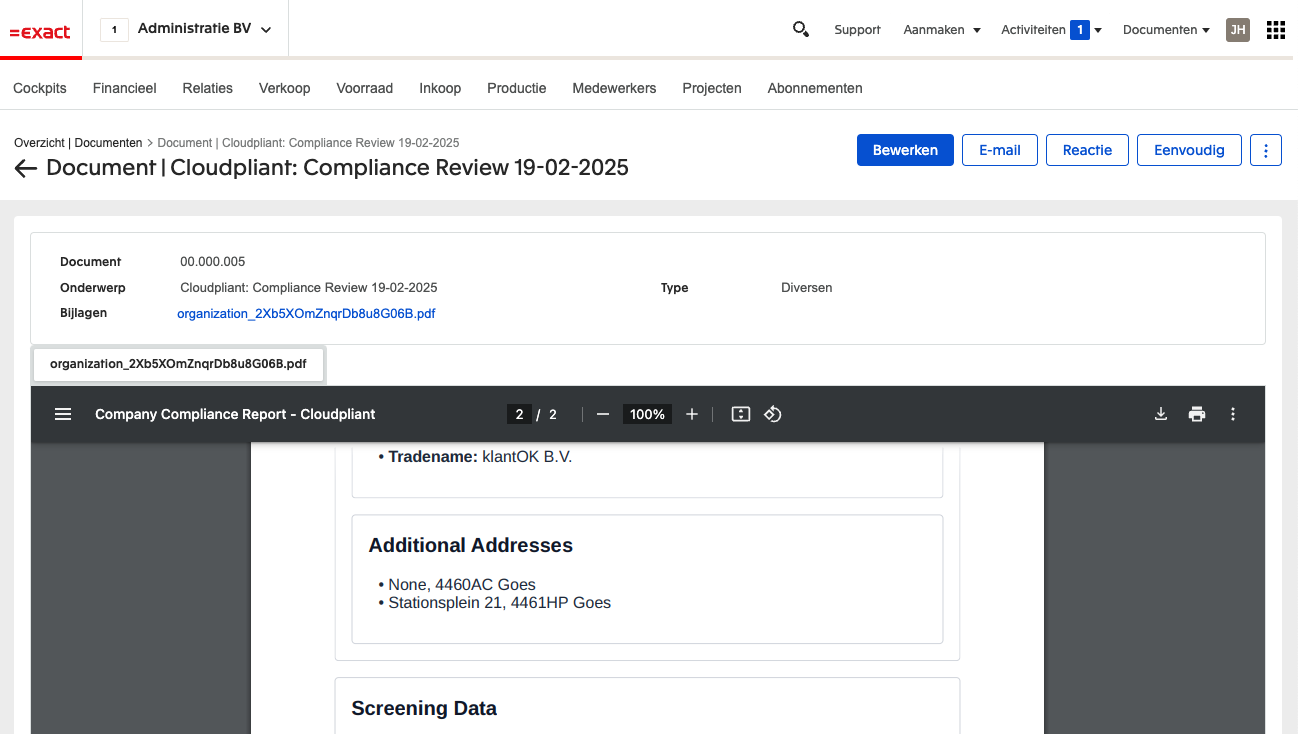Click the Bewerken button

click(905, 150)
